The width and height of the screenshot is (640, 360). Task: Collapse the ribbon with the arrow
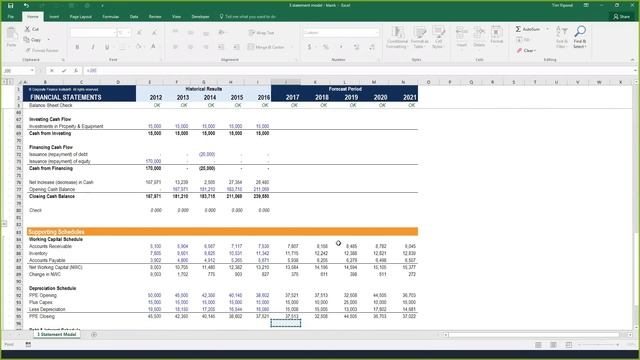tap(633, 60)
